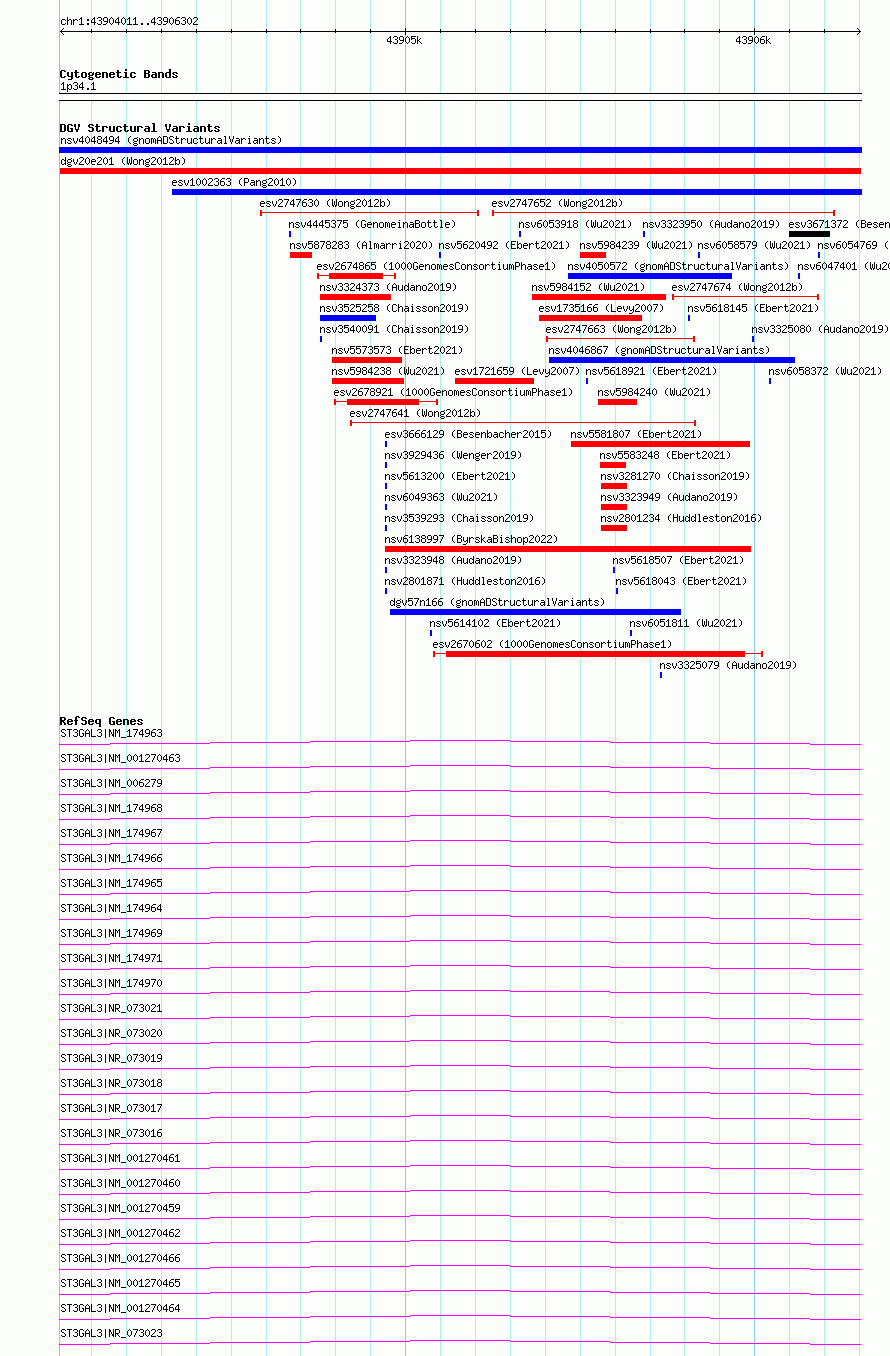Click nsv5618507 (Ebert2021) label
Image resolution: width=890 pixels, height=1356 pixels.
[x=678, y=560]
